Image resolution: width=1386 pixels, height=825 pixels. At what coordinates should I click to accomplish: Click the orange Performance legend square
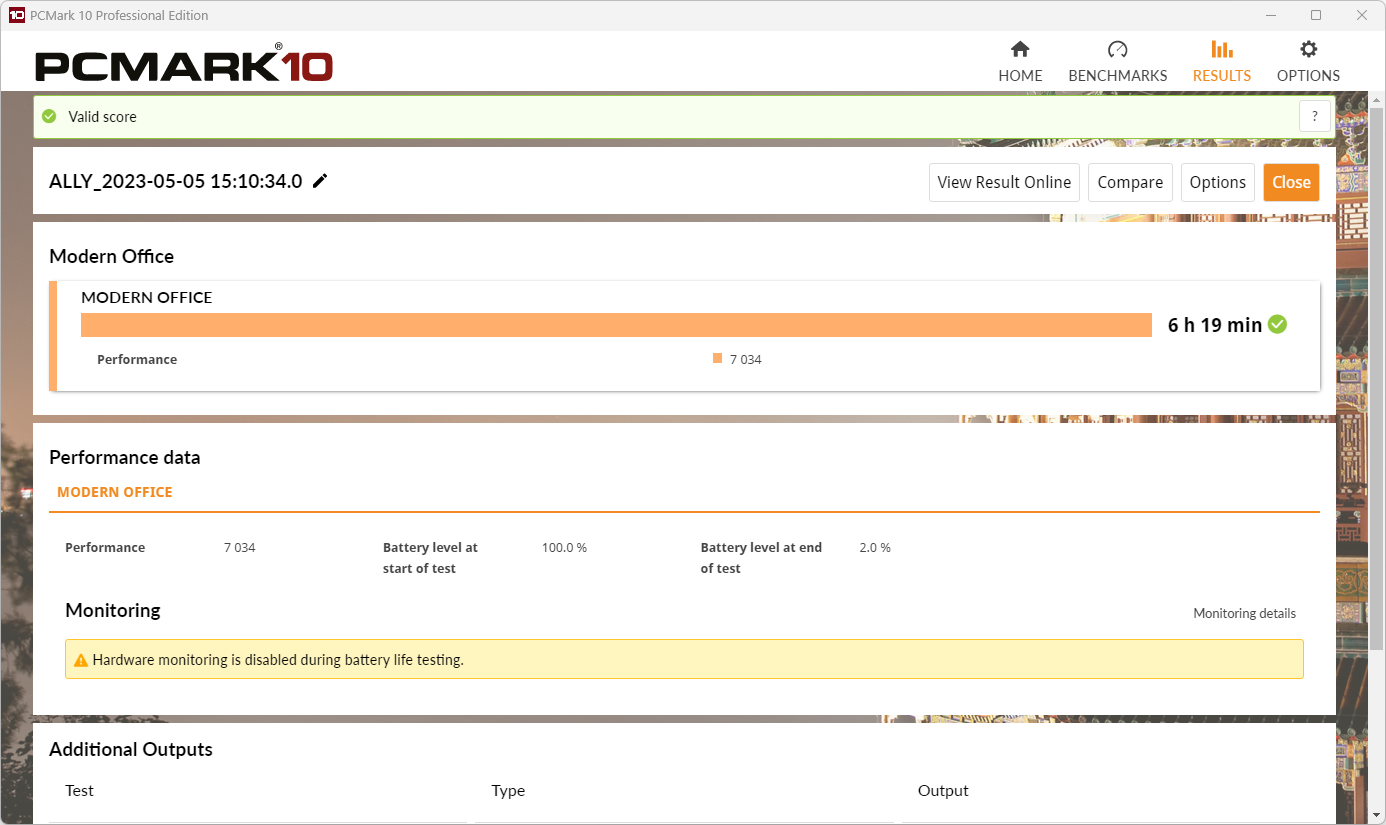point(717,358)
